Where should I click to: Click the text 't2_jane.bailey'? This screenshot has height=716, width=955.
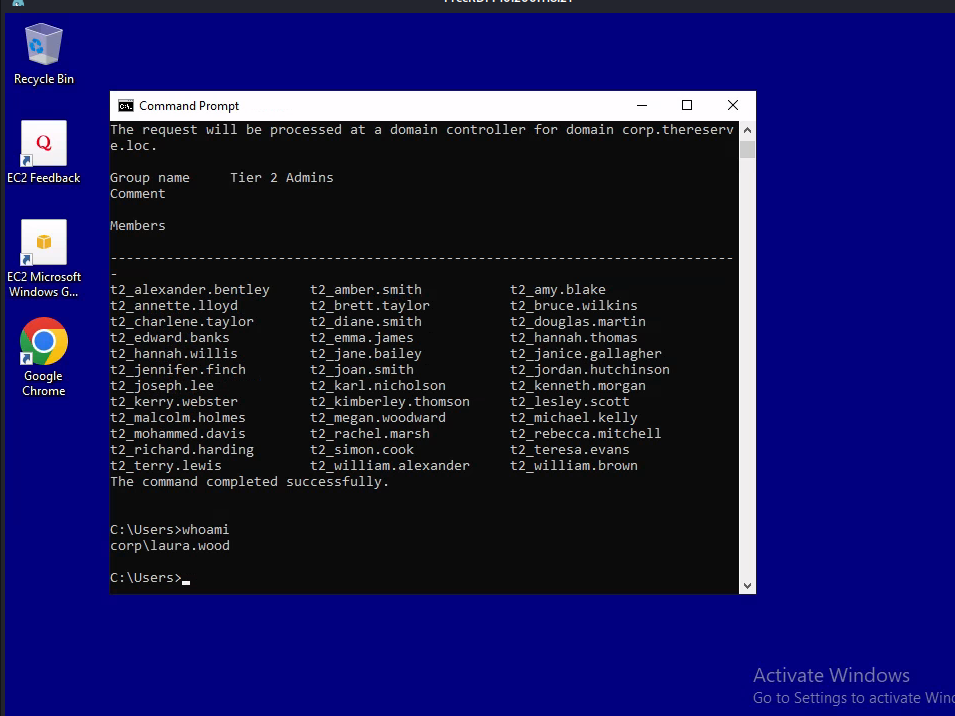click(x=365, y=354)
